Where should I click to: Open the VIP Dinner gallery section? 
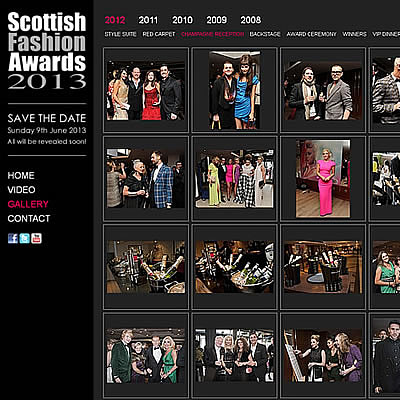[386, 34]
